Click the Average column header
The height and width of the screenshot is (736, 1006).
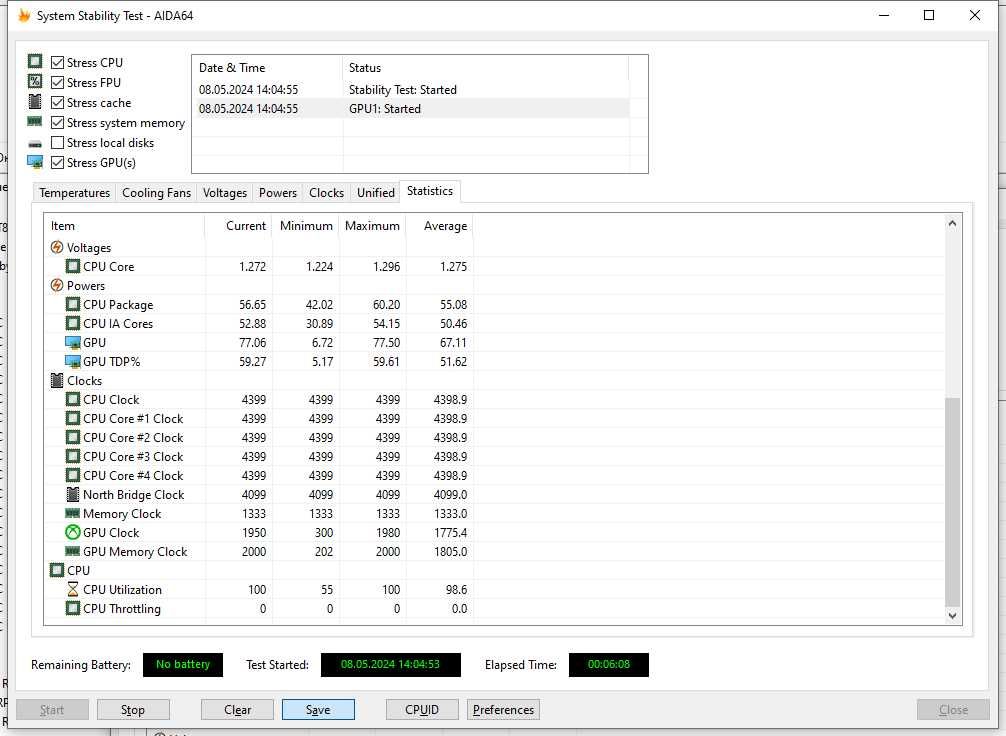point(439,226)
